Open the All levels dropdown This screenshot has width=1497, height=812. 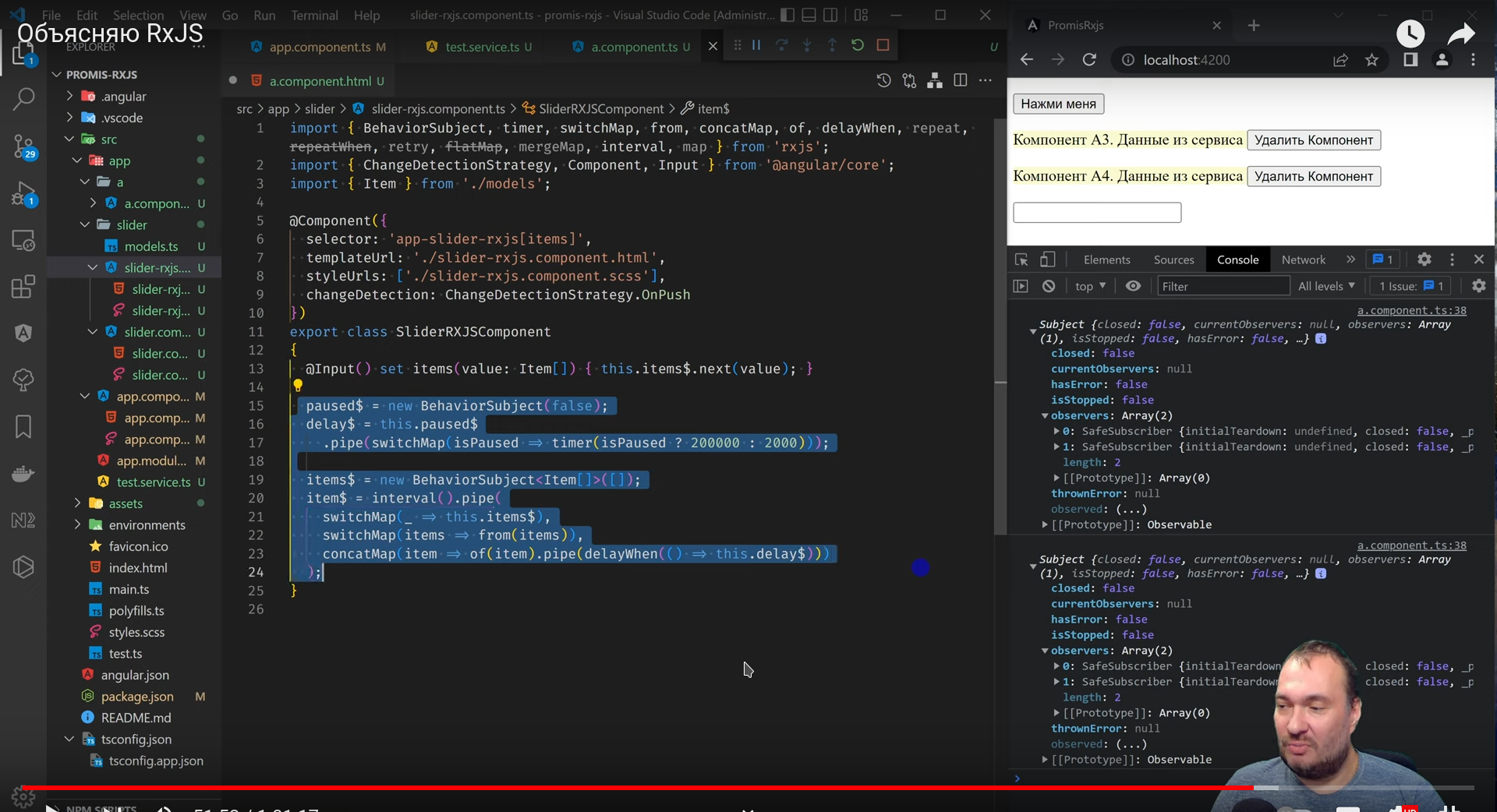[x=1326, y=286]
